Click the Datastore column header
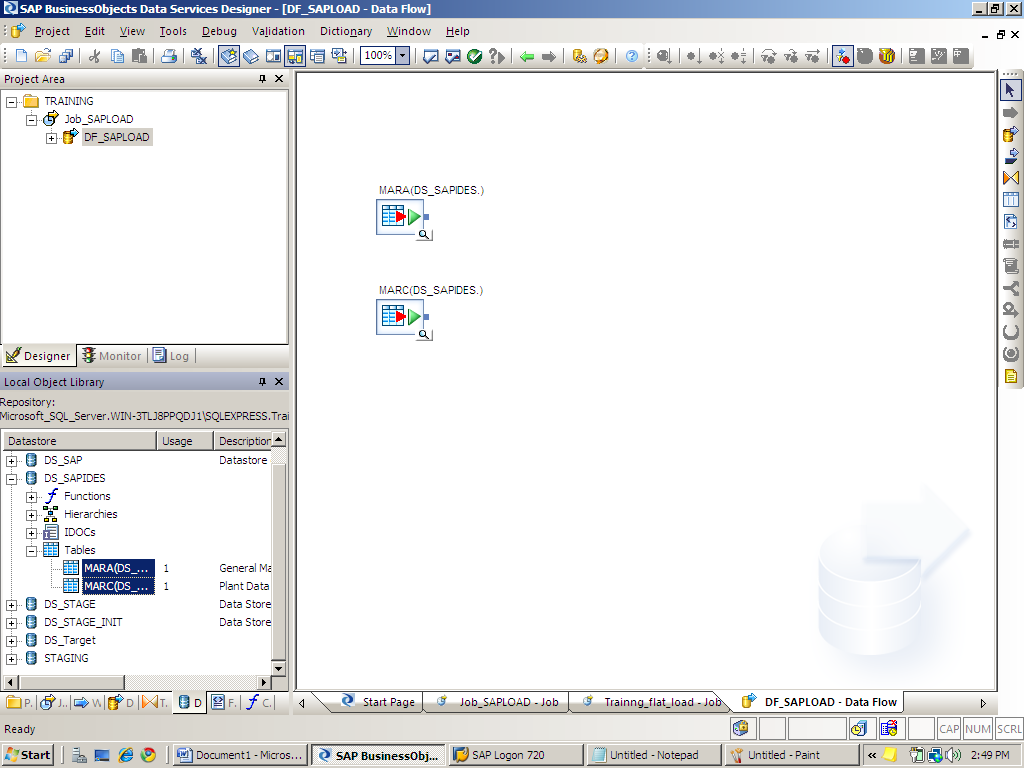 (80, 441)
